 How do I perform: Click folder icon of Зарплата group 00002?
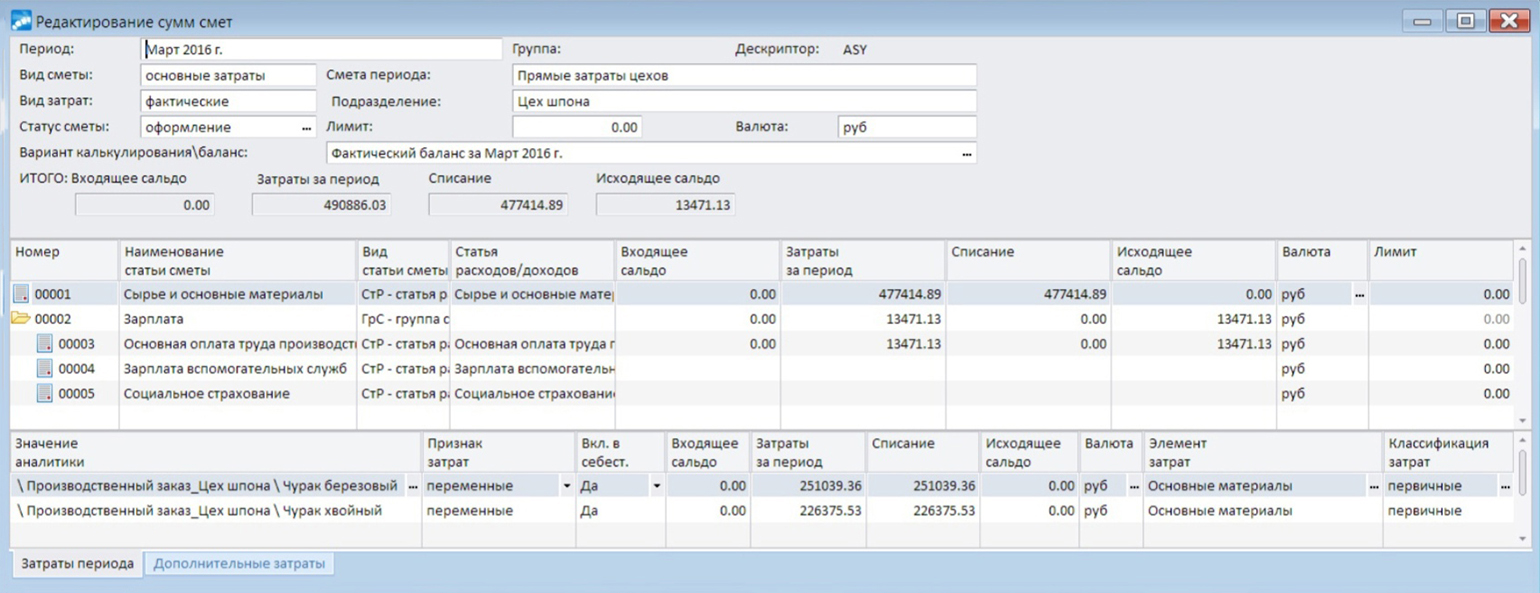point(20,319)
